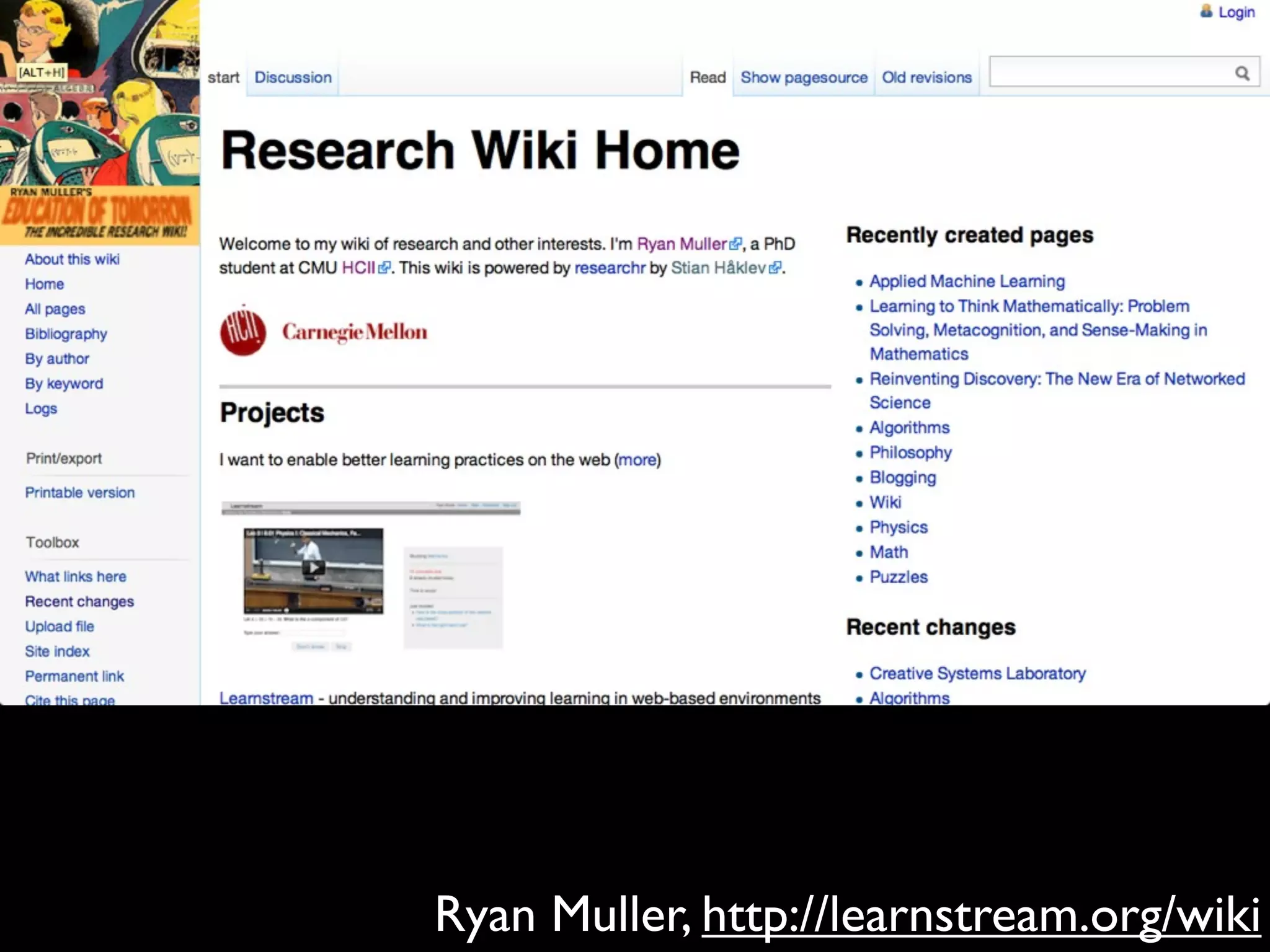The height and width of the screenshot is (952, 1270).
Task: Click the Learnstream sidebar screenshot panel
Action: (x=453, y=597)
